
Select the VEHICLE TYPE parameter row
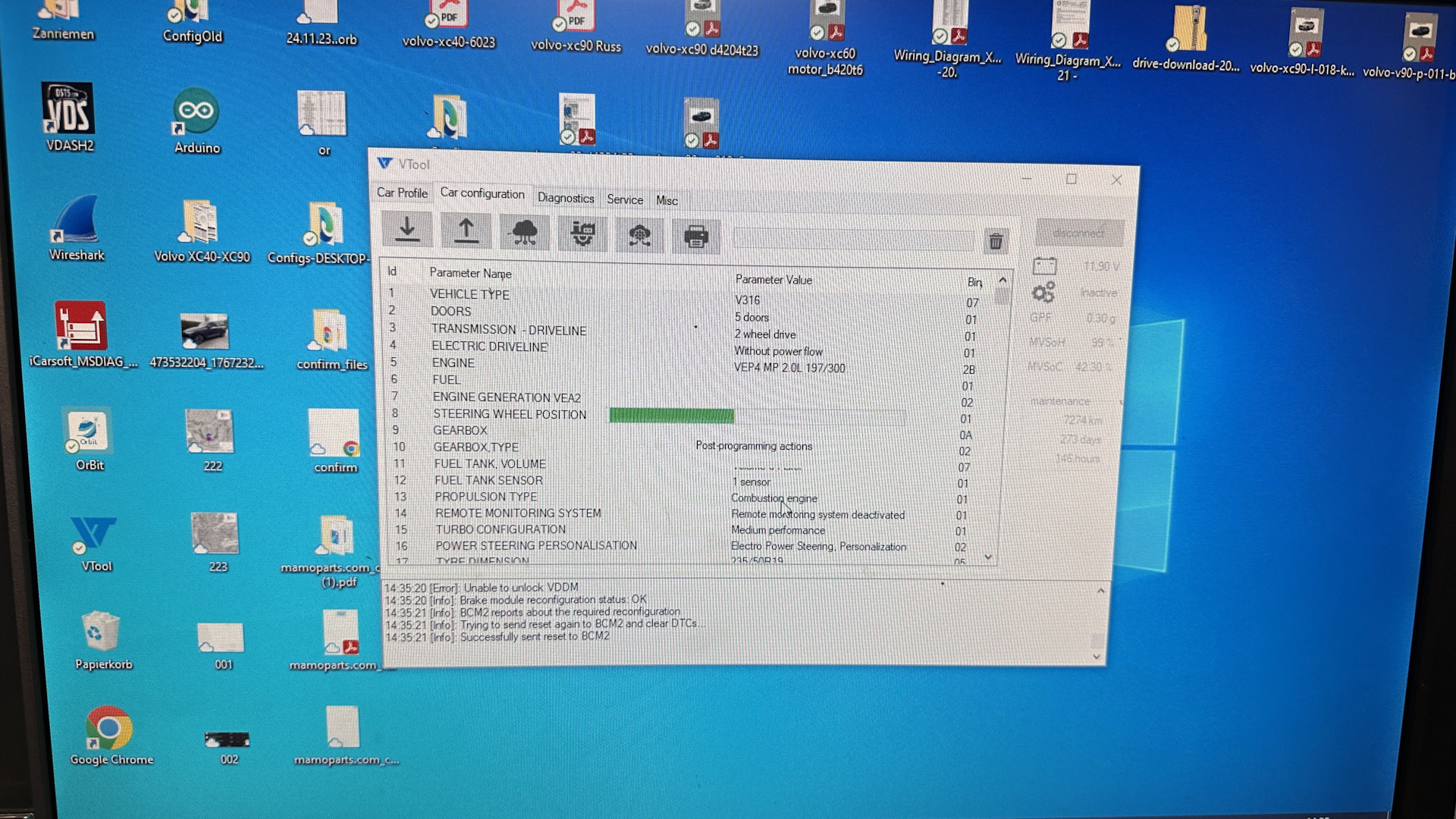click(469, 294)
